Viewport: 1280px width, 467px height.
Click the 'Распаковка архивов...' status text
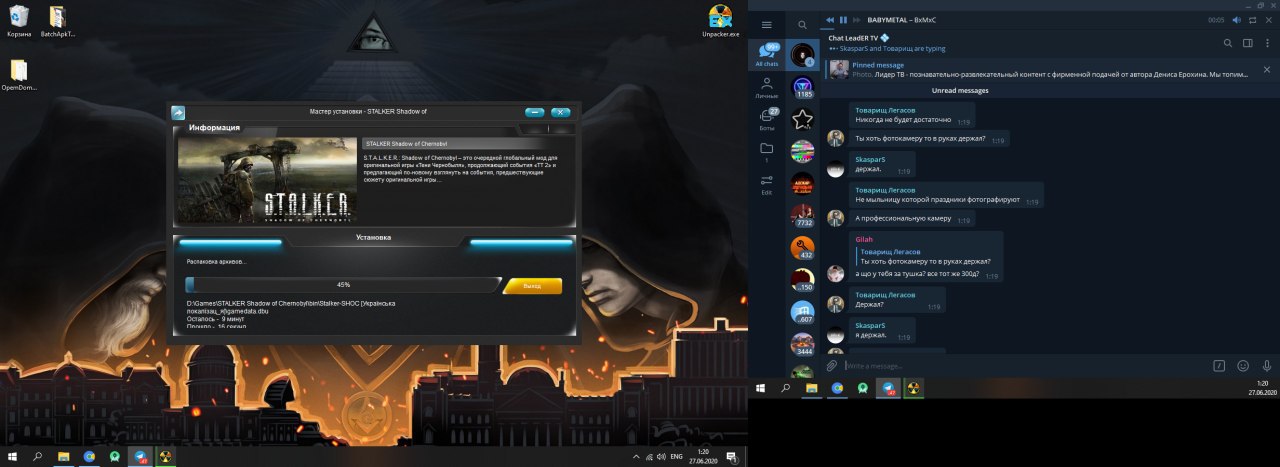(217, 261)
